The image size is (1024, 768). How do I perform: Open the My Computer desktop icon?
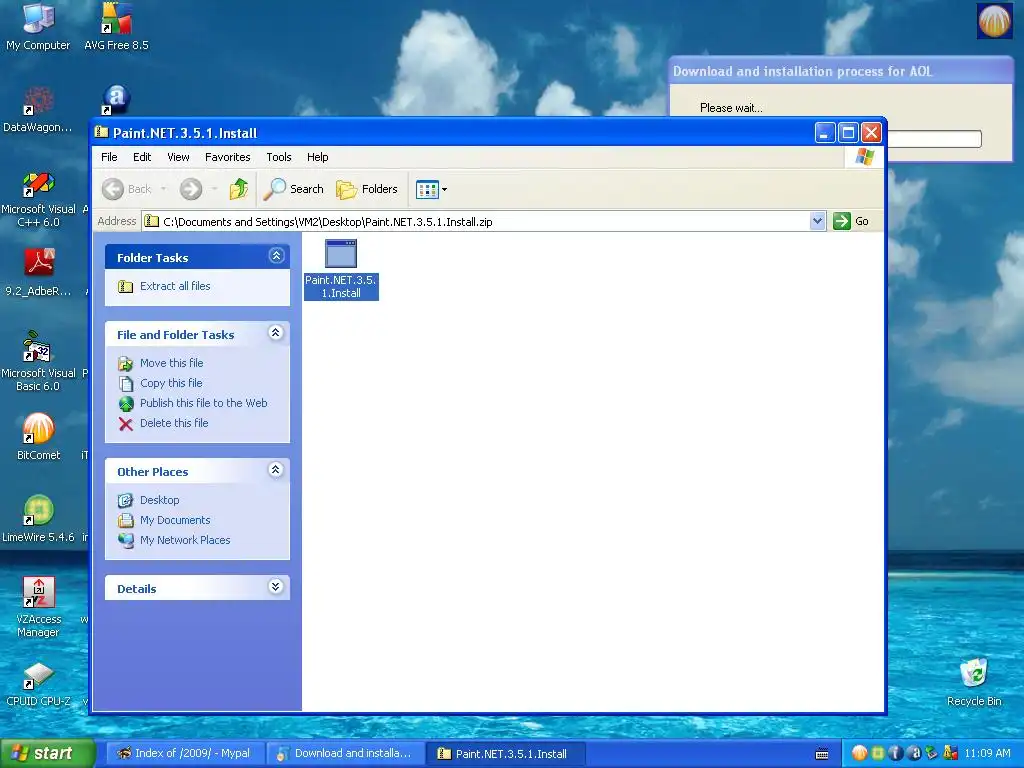click(38, 26)
